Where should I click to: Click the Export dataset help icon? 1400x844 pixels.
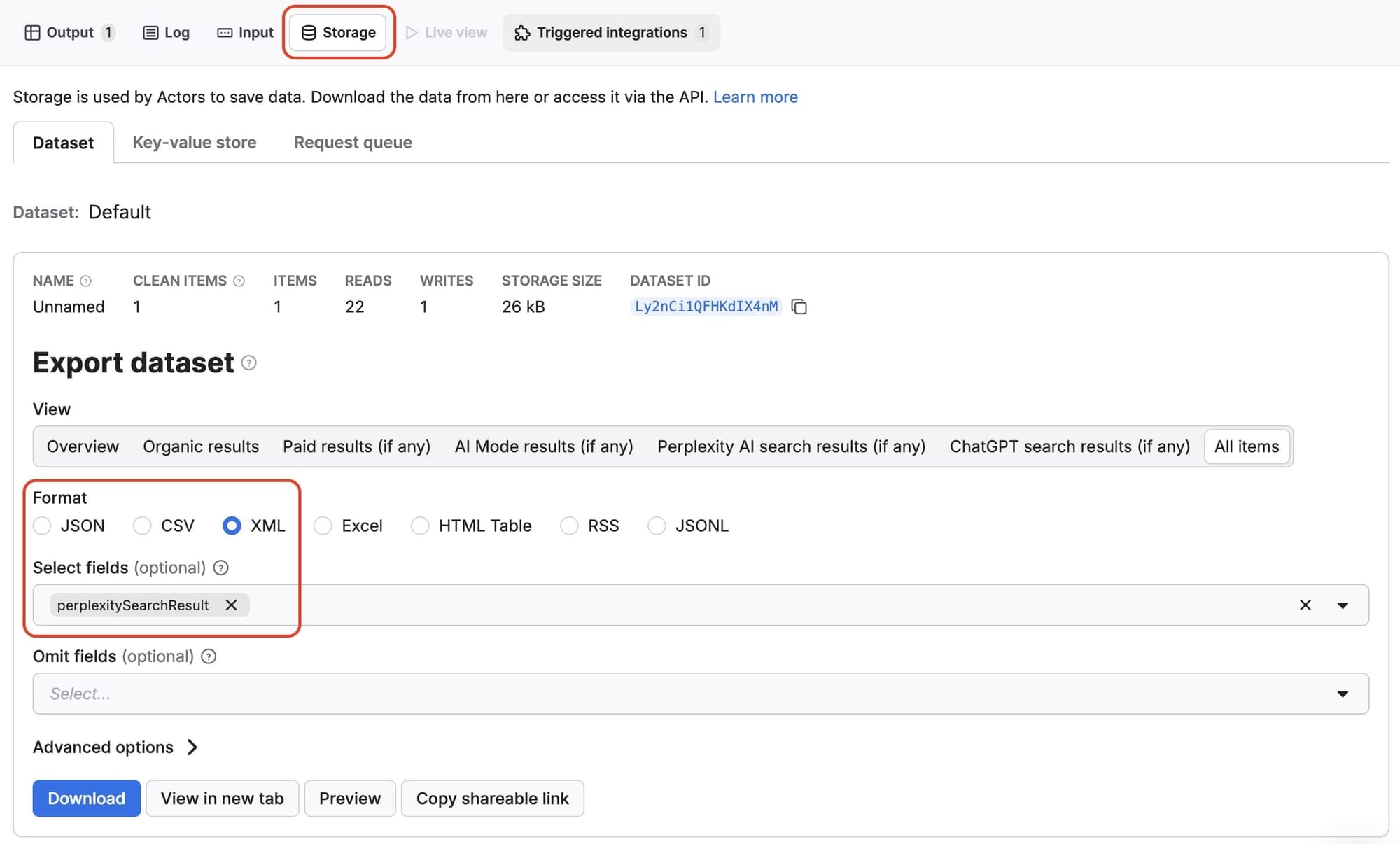(248, 363)
